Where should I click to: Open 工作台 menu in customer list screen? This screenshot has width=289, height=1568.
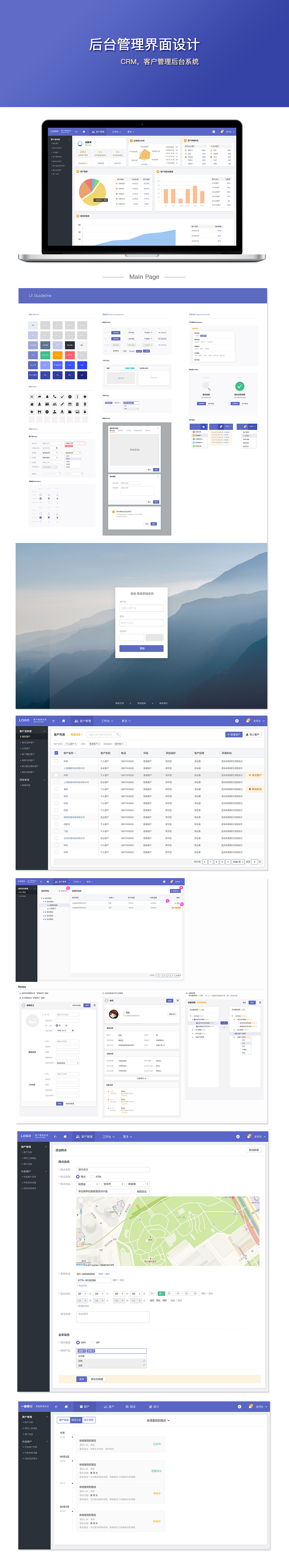[x=107, y=721]
